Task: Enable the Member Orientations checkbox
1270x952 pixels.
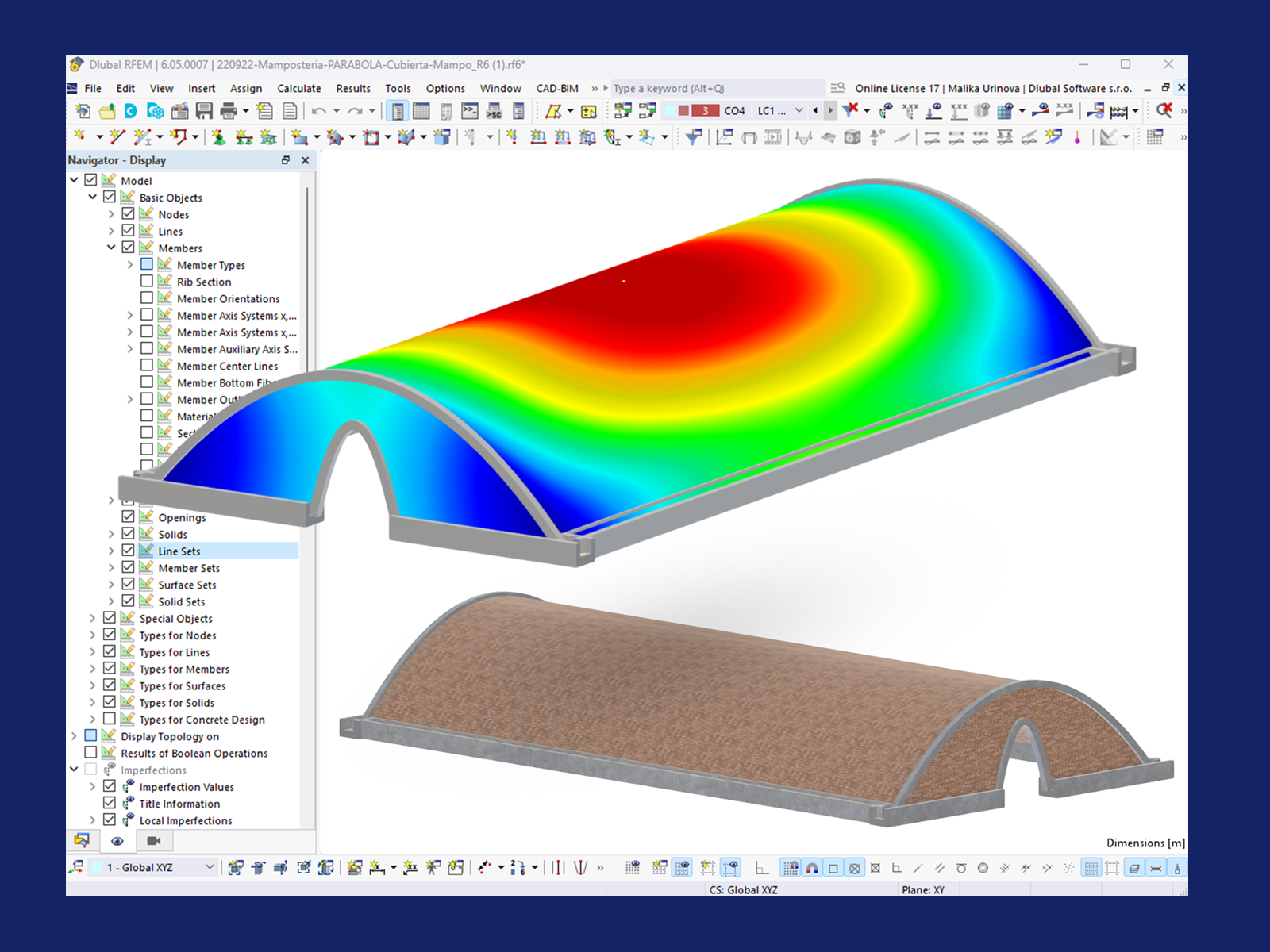Action: [x=147, y=298]
